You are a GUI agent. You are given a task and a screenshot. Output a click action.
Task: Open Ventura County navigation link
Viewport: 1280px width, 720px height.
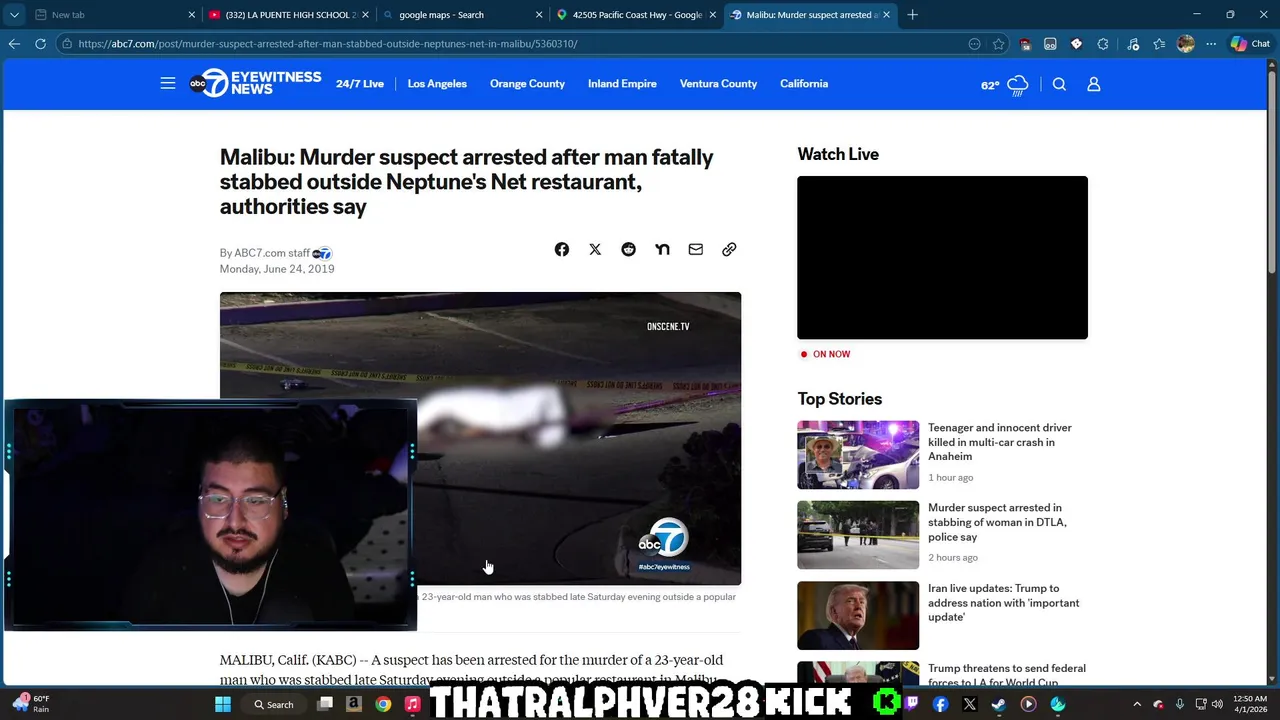(x=718, y=84)
